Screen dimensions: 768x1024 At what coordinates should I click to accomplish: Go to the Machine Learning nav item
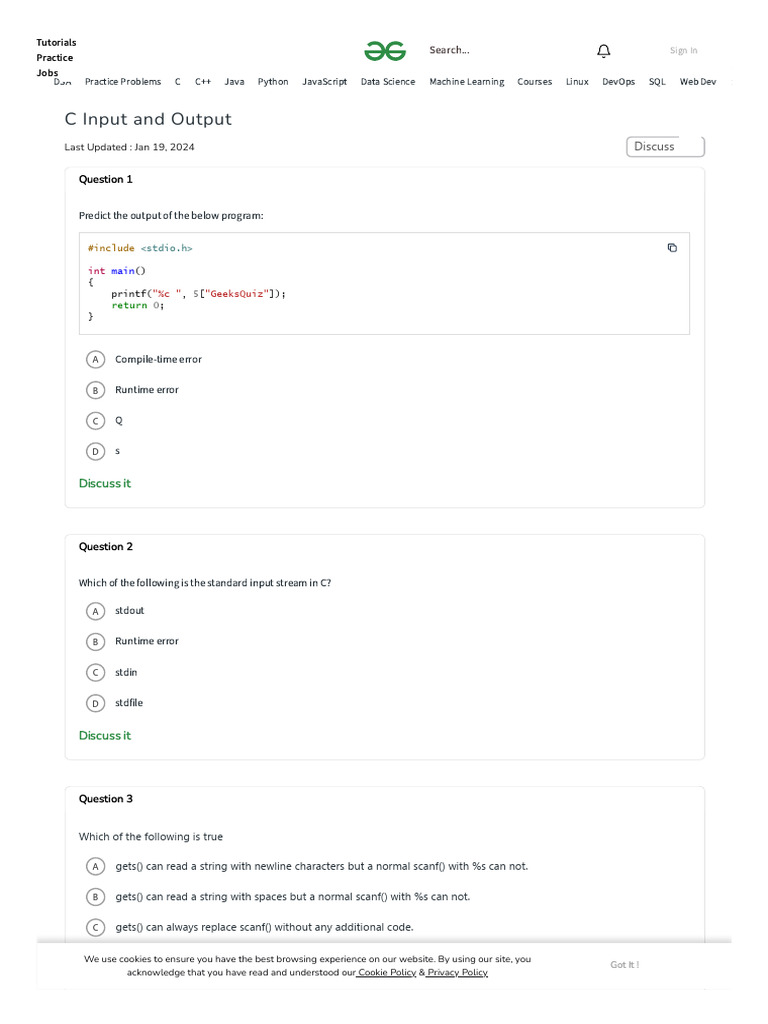click(466, 82)
